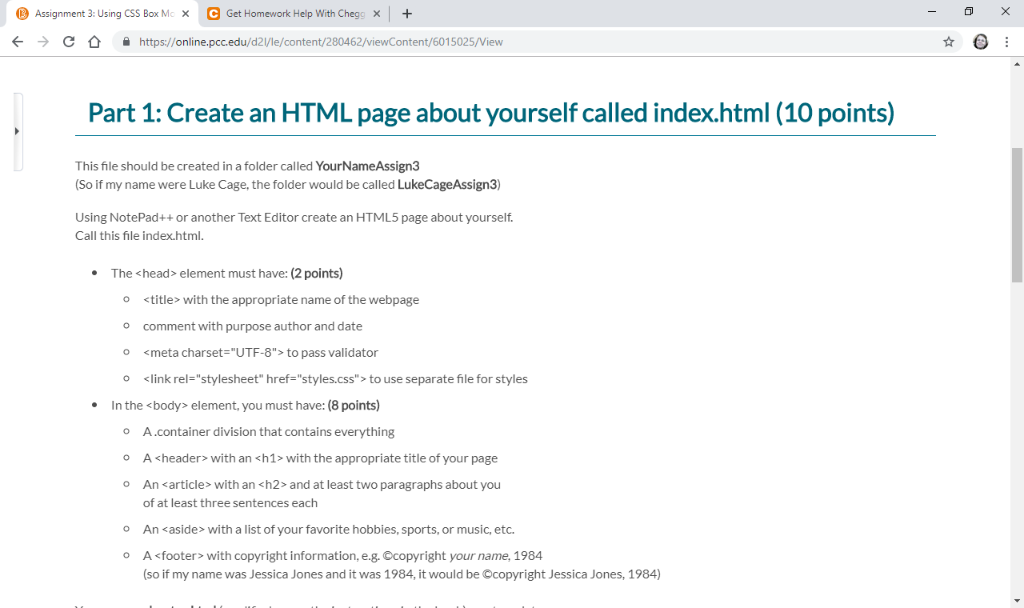
Task: Close the Chegg Homework Help tab
Action: (376, 14)
